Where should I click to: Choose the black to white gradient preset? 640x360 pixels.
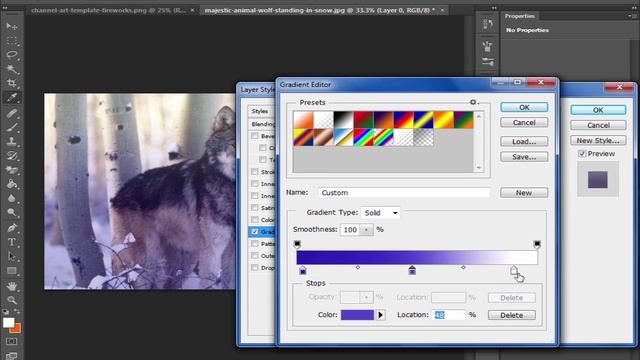[x=343, y=120]
